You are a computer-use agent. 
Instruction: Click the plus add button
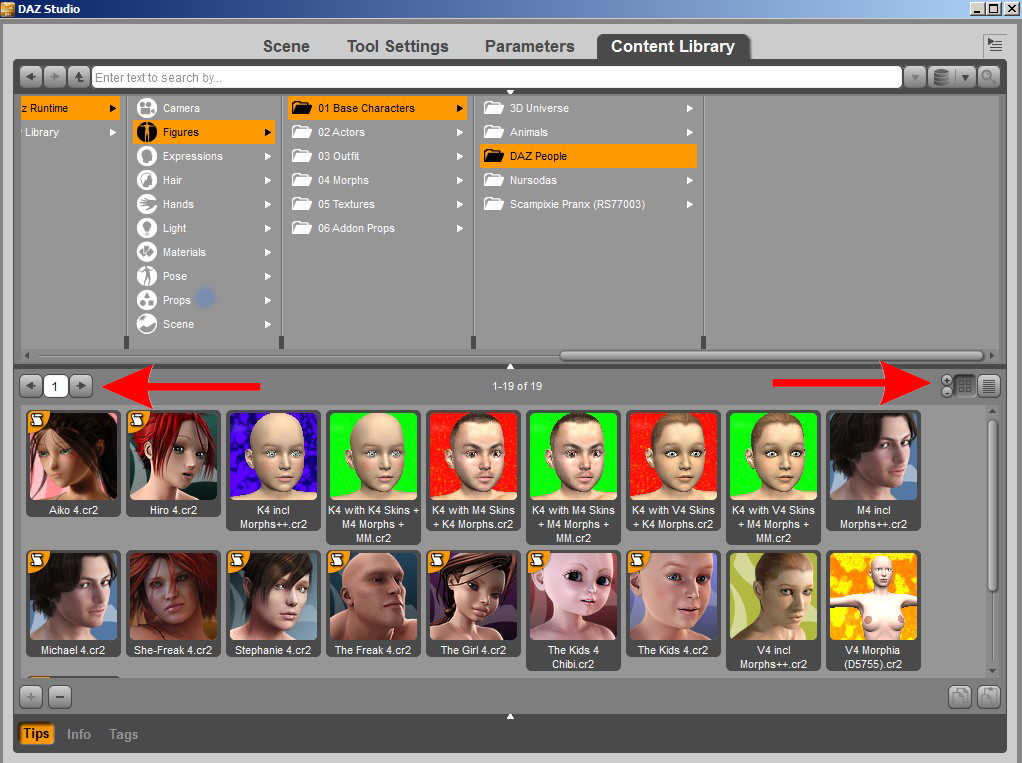tap(31, 697)
